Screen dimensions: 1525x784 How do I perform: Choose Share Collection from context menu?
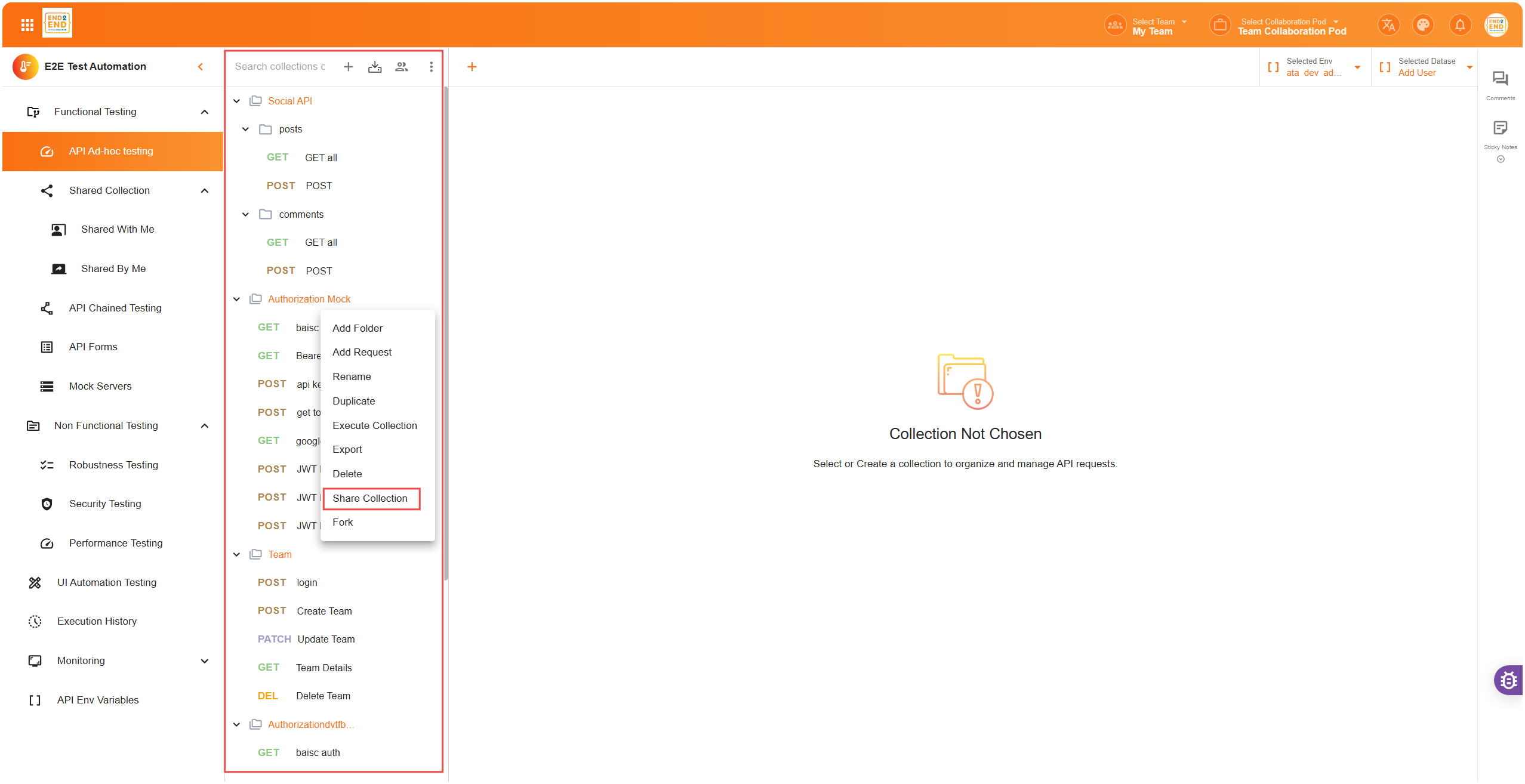point(370,498)
